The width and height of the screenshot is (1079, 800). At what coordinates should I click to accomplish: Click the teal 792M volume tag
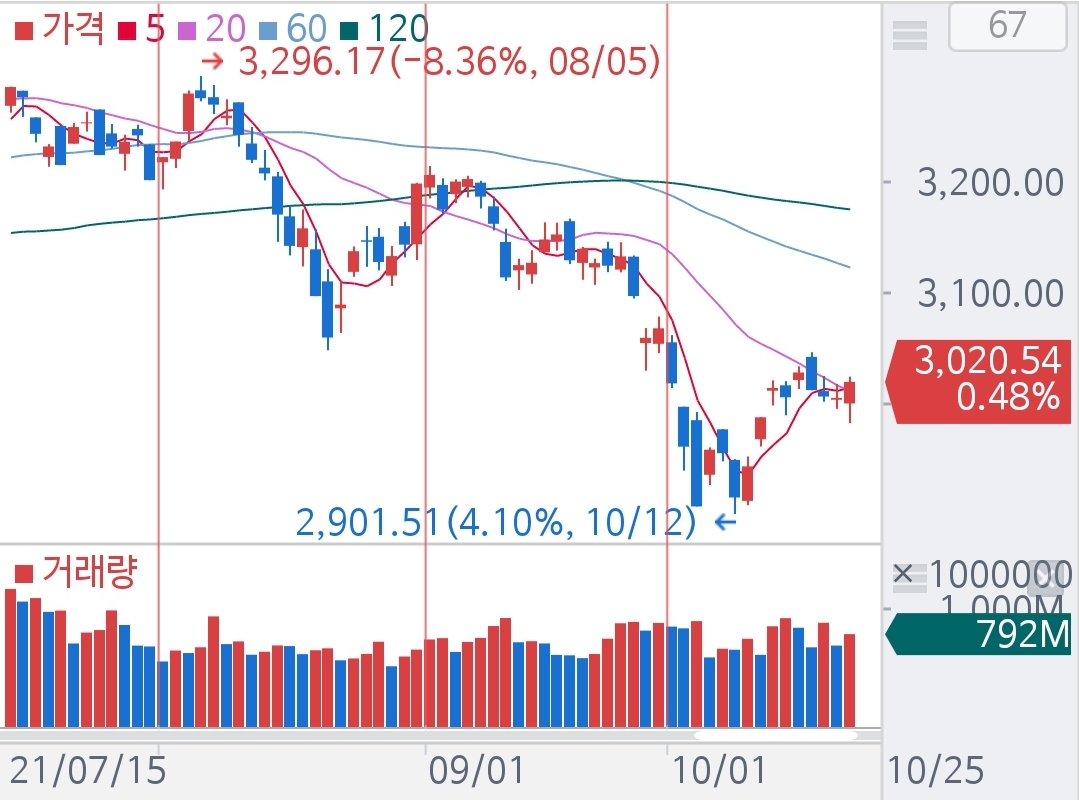coord(978,634)
